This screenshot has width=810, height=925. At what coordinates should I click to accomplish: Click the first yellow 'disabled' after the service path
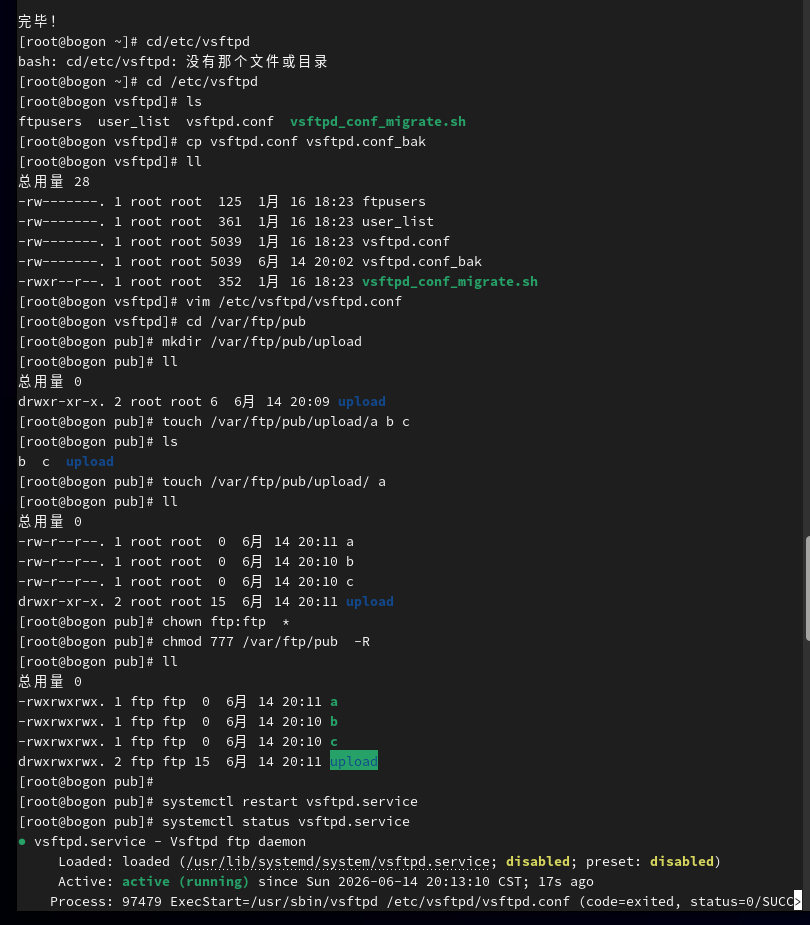537,862
